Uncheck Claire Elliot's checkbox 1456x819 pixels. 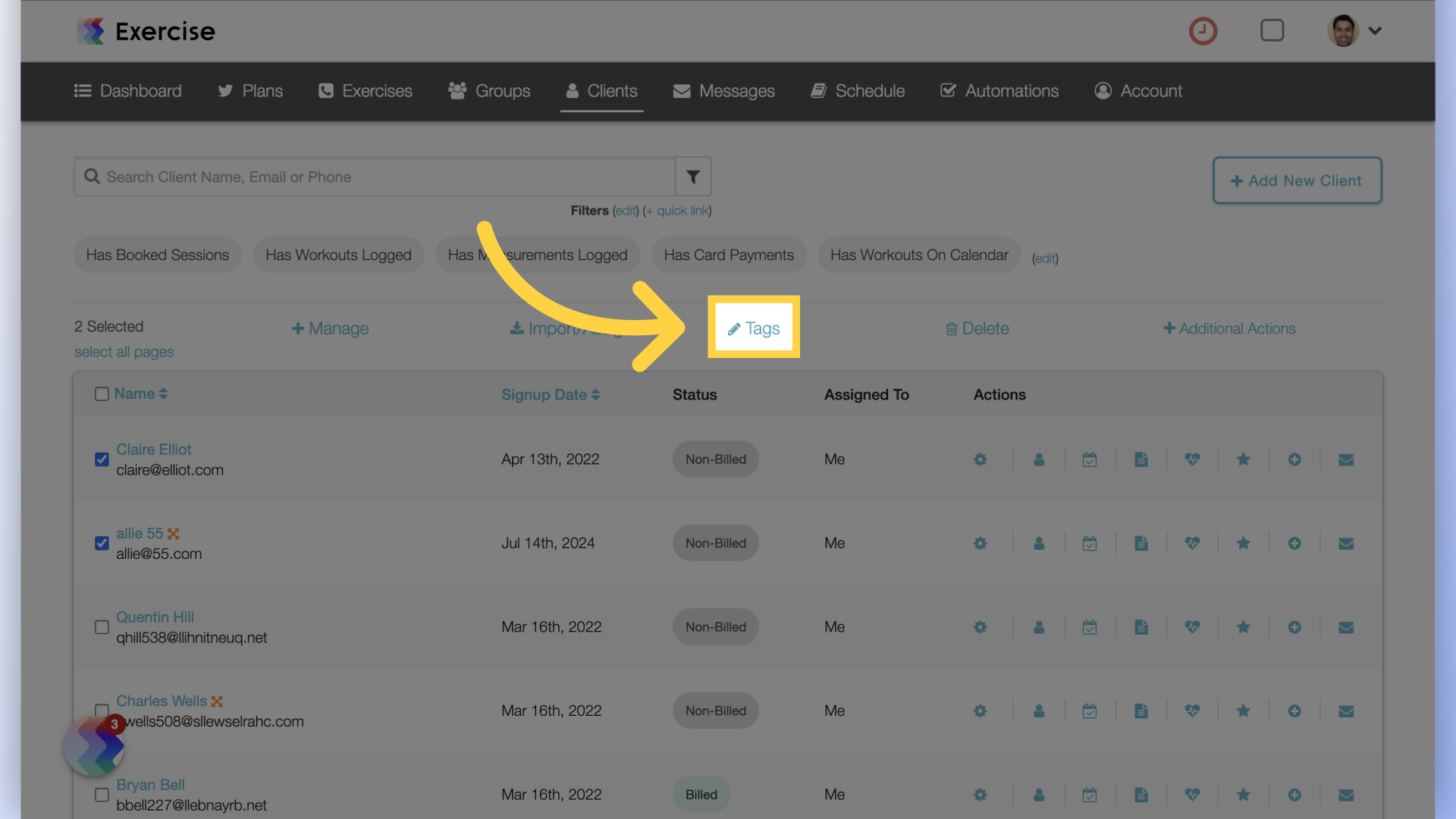[x=102, y=460]
